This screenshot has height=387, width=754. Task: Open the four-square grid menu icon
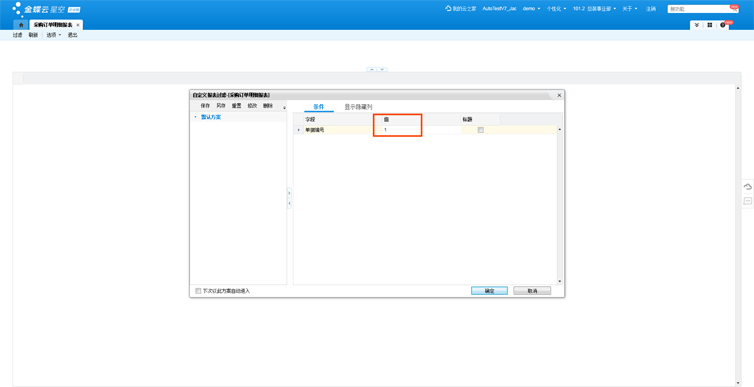coord(709,25)
